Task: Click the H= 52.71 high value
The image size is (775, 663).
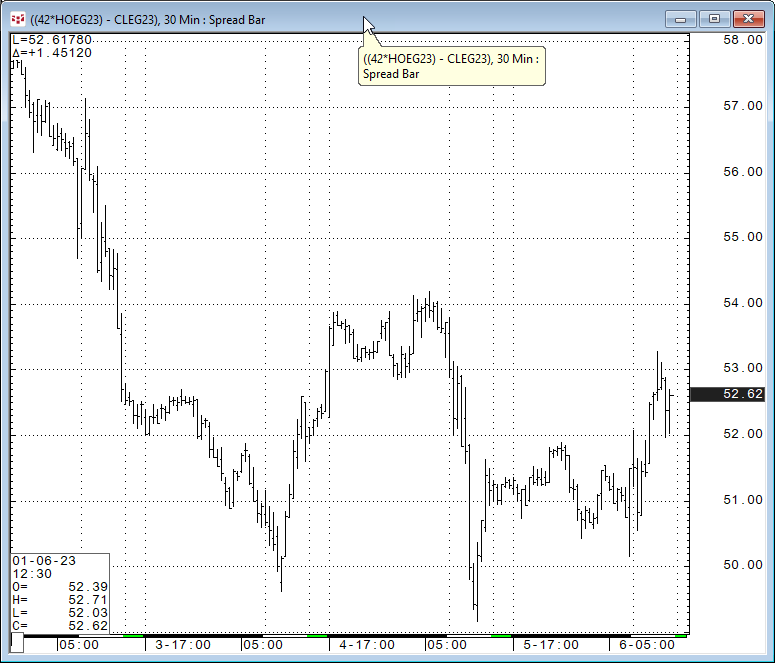Action: coord(60,600)
